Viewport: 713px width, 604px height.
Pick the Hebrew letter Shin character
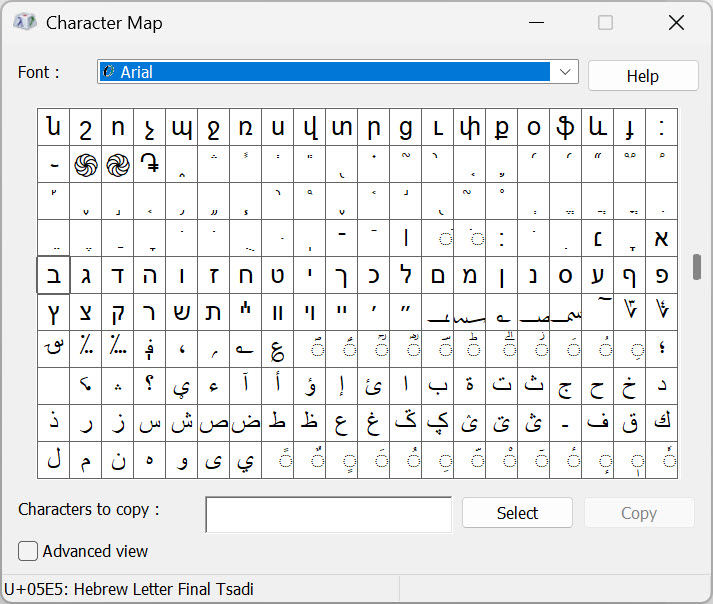(x=182, y=312)
